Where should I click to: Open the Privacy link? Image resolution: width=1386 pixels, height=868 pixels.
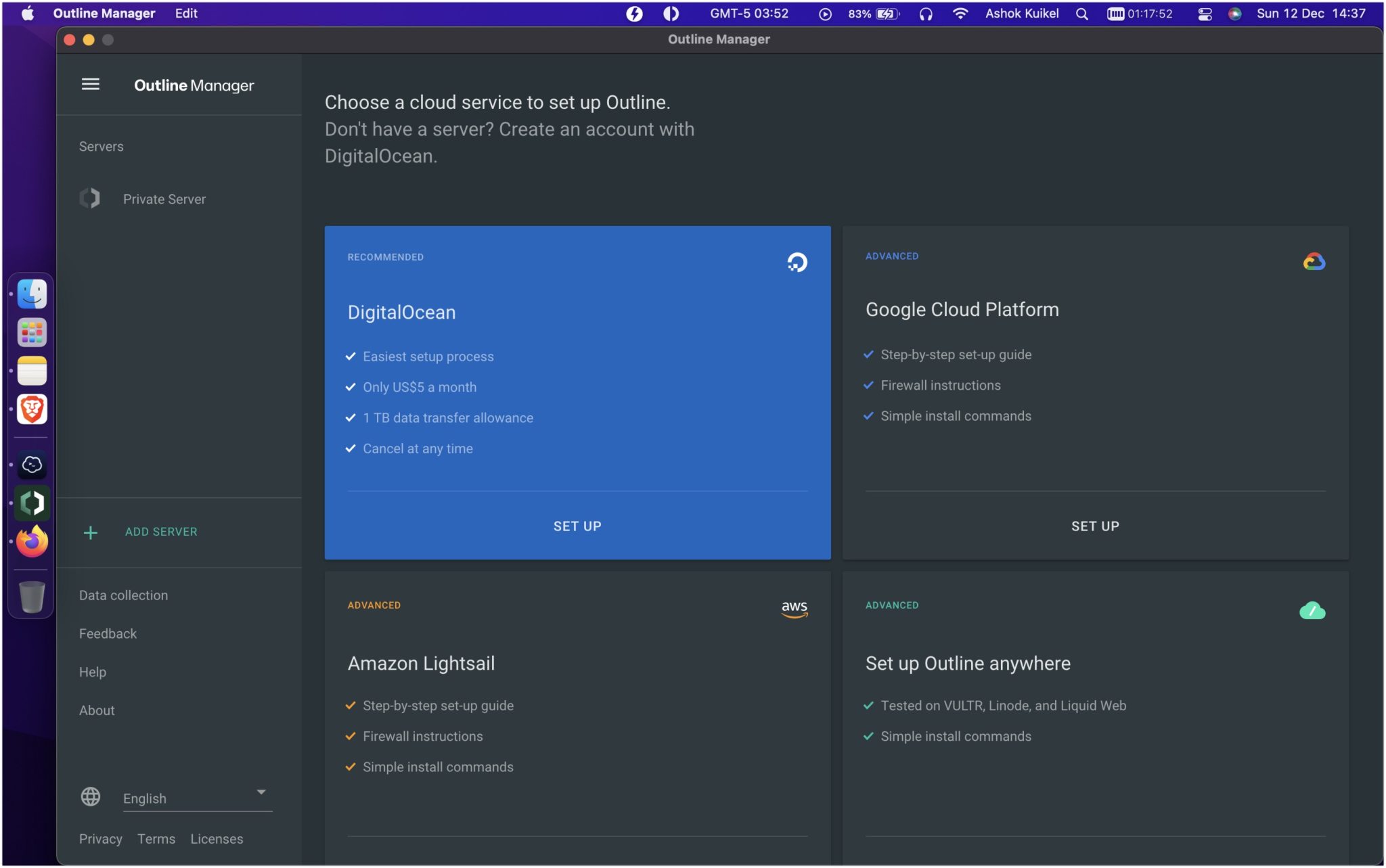100,838
